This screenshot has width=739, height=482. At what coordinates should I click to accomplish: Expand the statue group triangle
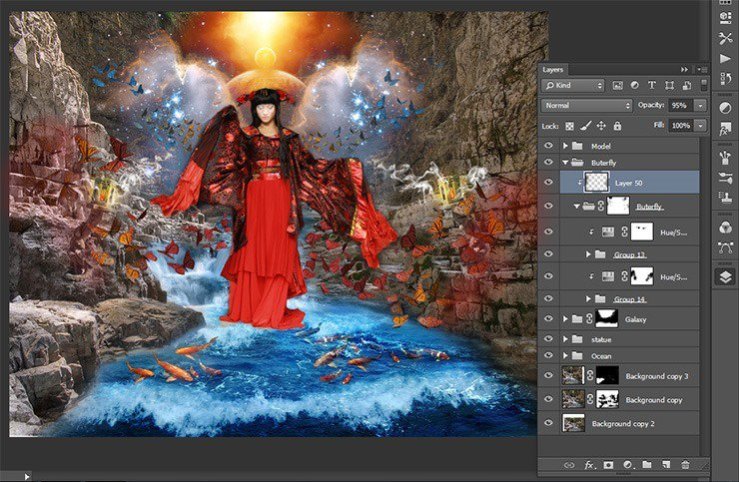pyautogui.click(x=565, y=339)
